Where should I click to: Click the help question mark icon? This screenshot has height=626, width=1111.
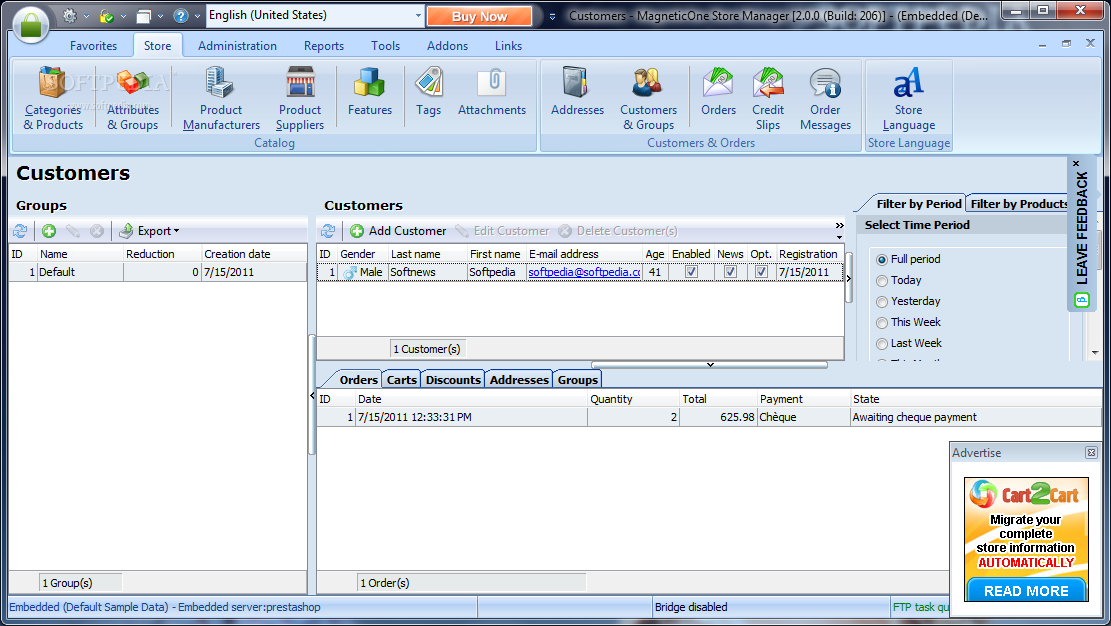pyautogui.click(x=181, y=15)
